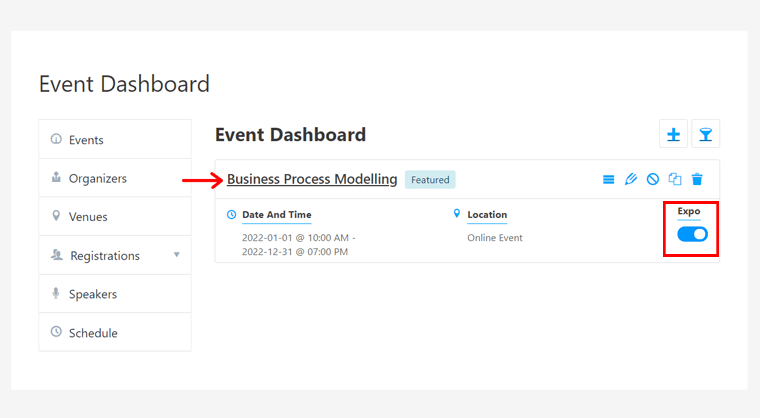The width and height of the screenshot is (760, 418).
Task: Click the Online Event location text
Action: click(495, 238)
